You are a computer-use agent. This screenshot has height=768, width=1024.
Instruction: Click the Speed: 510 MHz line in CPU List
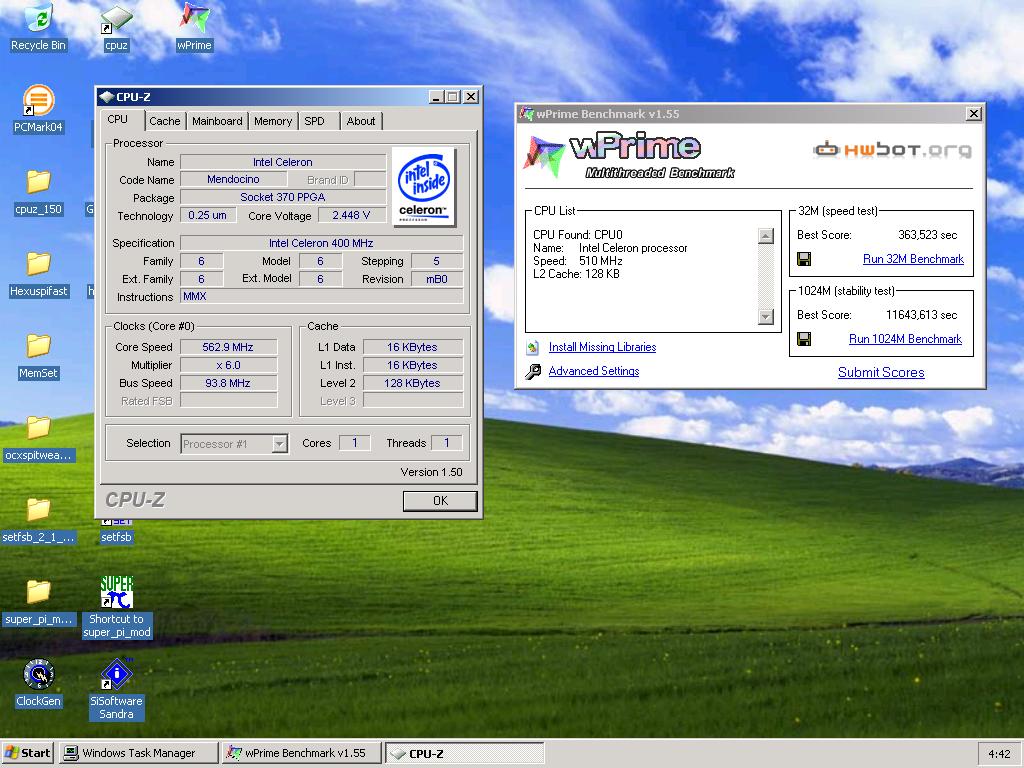point(577,261)
